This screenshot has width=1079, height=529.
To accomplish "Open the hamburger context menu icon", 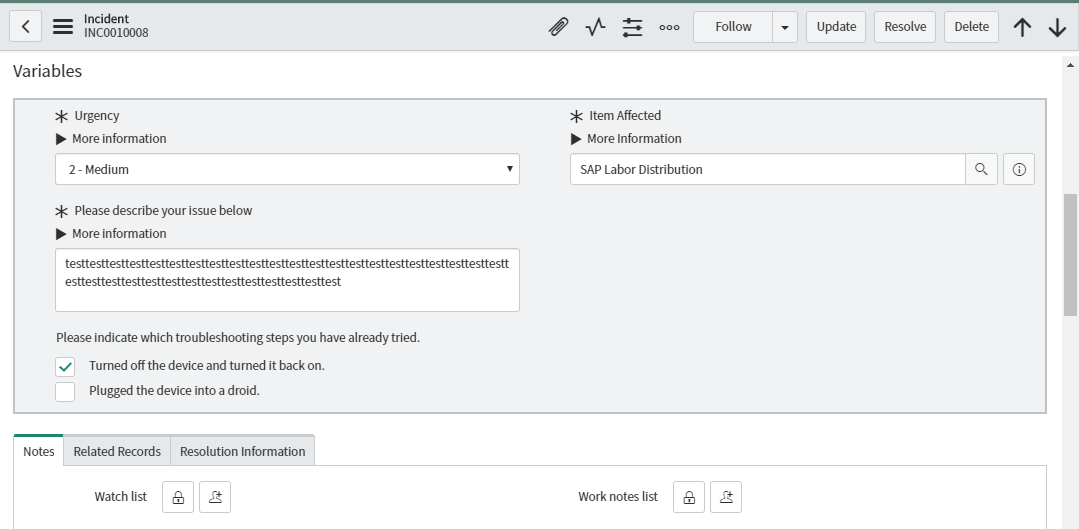I will [63, 27].
